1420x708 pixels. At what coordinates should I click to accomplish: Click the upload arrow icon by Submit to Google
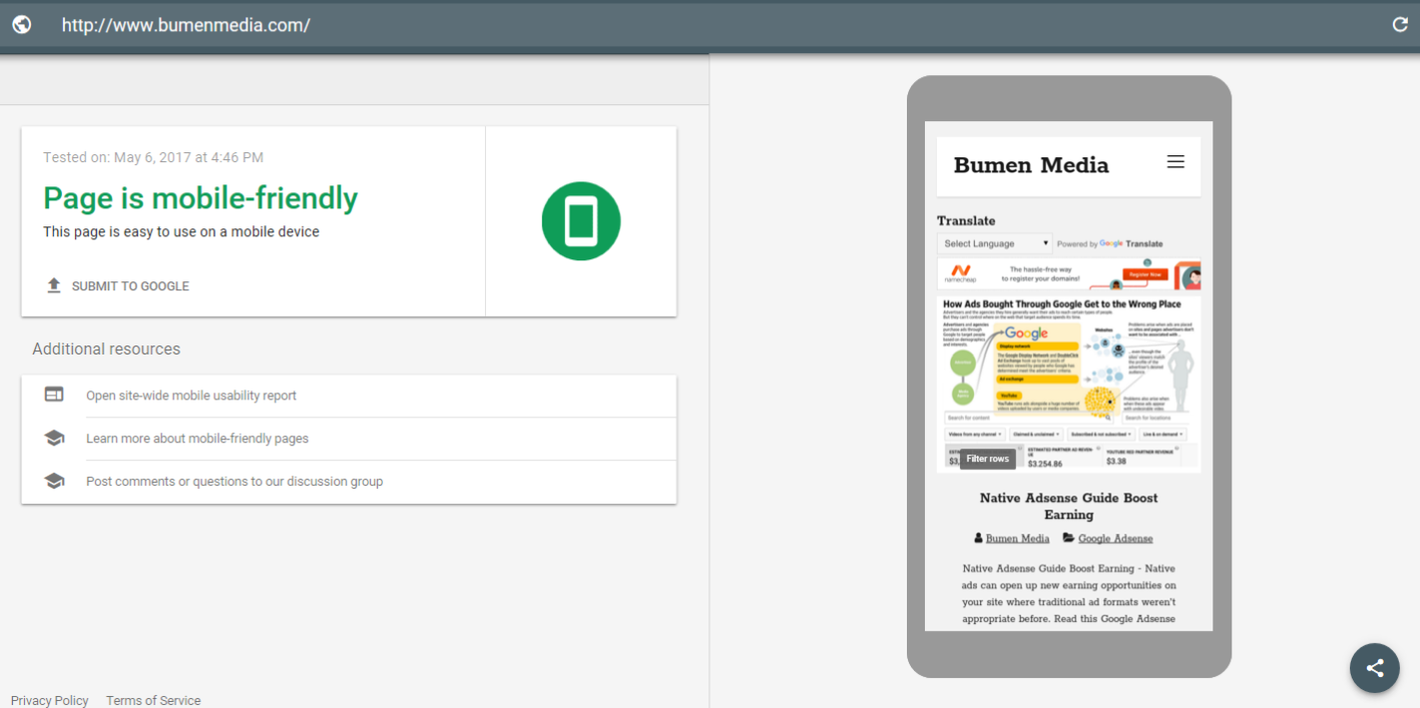coord(54,286)
